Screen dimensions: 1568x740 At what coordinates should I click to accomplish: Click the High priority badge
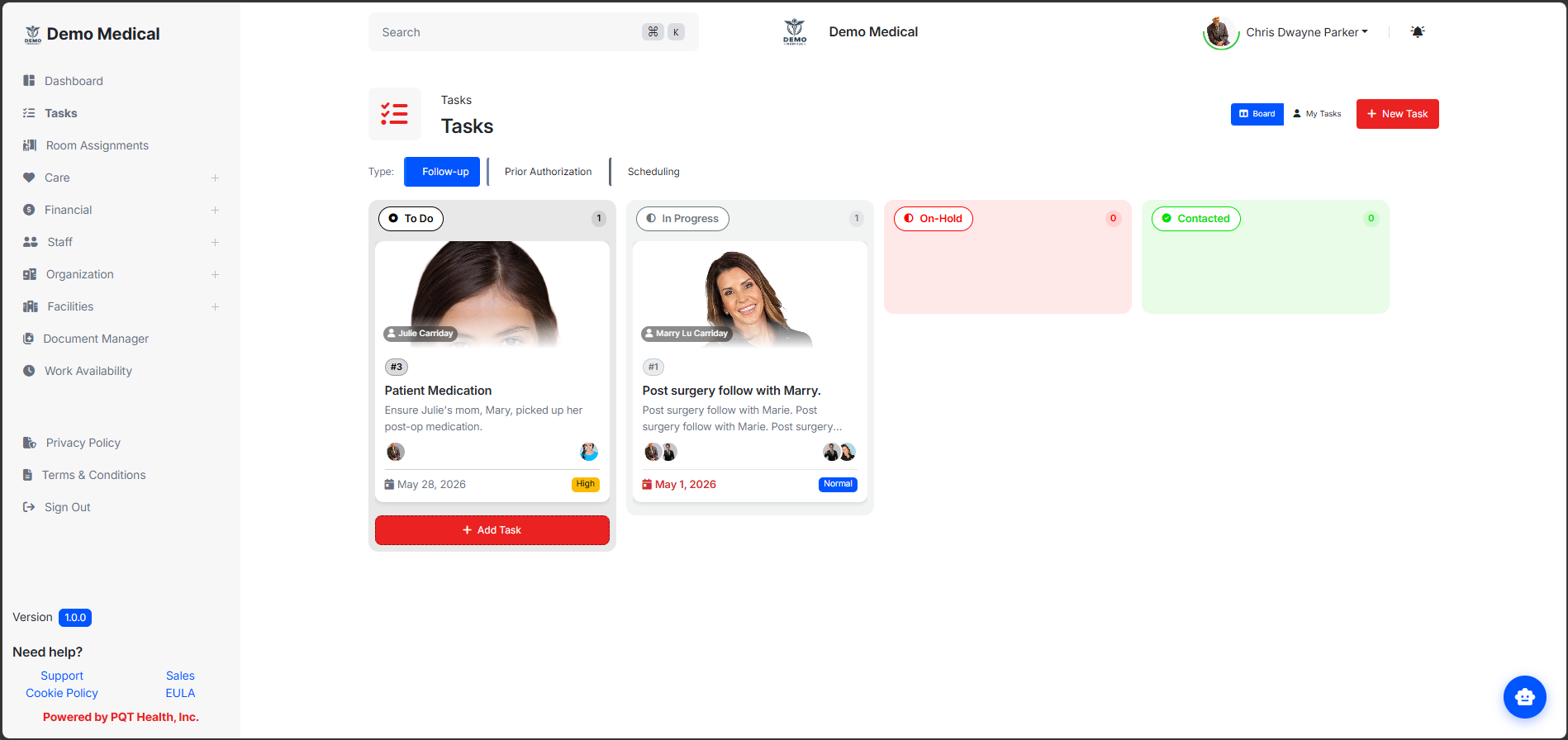pyautogui.click(x=586, y=484)
